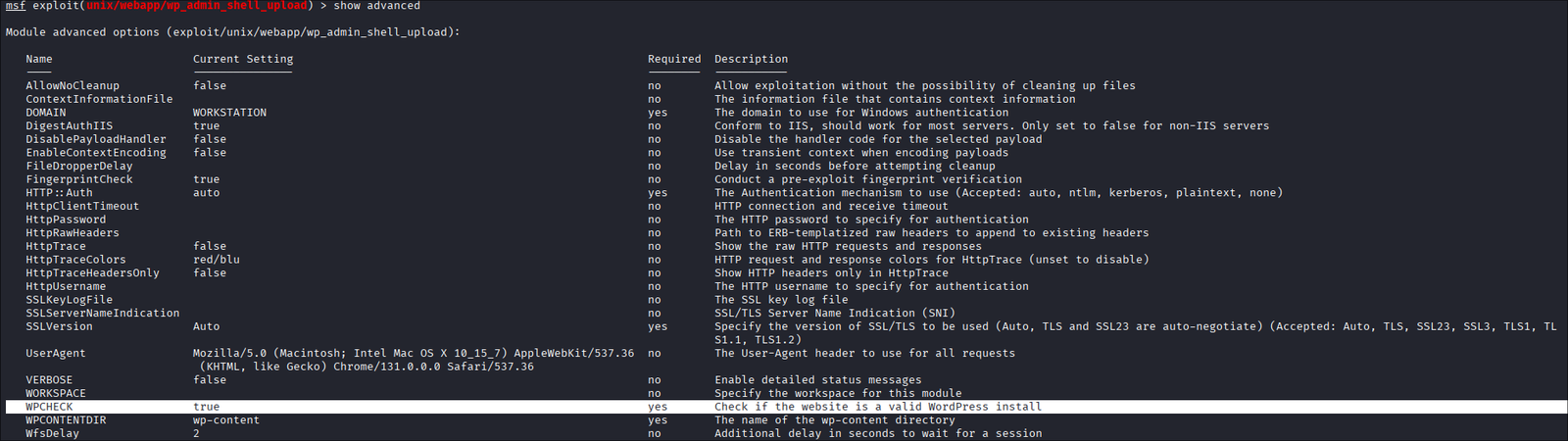Click the SSLVersion option name

click(59, 326)
